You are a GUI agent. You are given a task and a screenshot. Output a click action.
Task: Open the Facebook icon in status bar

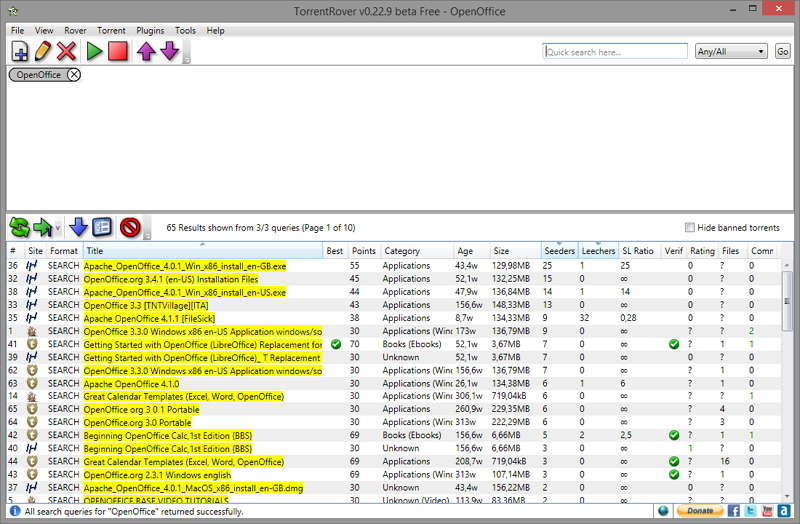pyautogui.click(x=734, y=511)
